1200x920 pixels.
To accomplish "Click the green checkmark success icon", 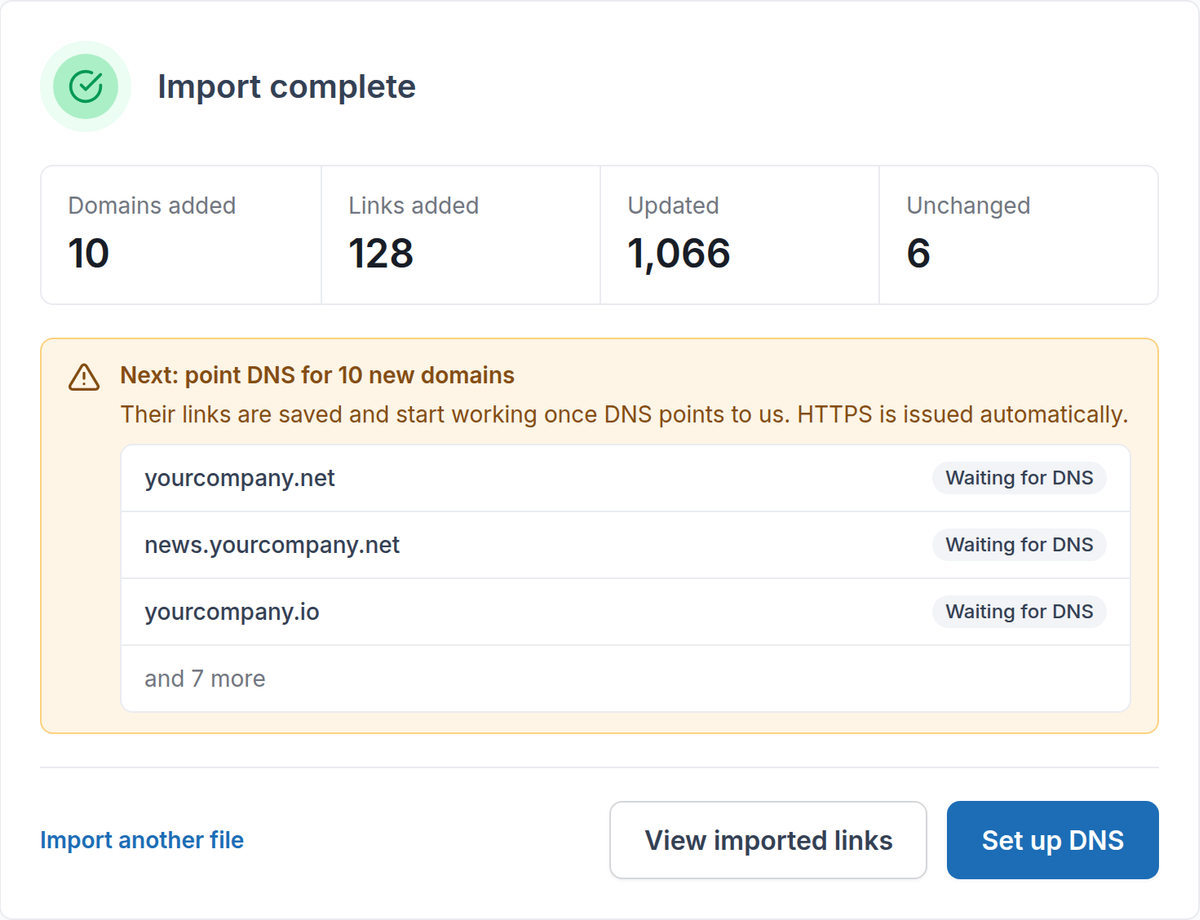I will pyautogui.click(x=86, y=86).
